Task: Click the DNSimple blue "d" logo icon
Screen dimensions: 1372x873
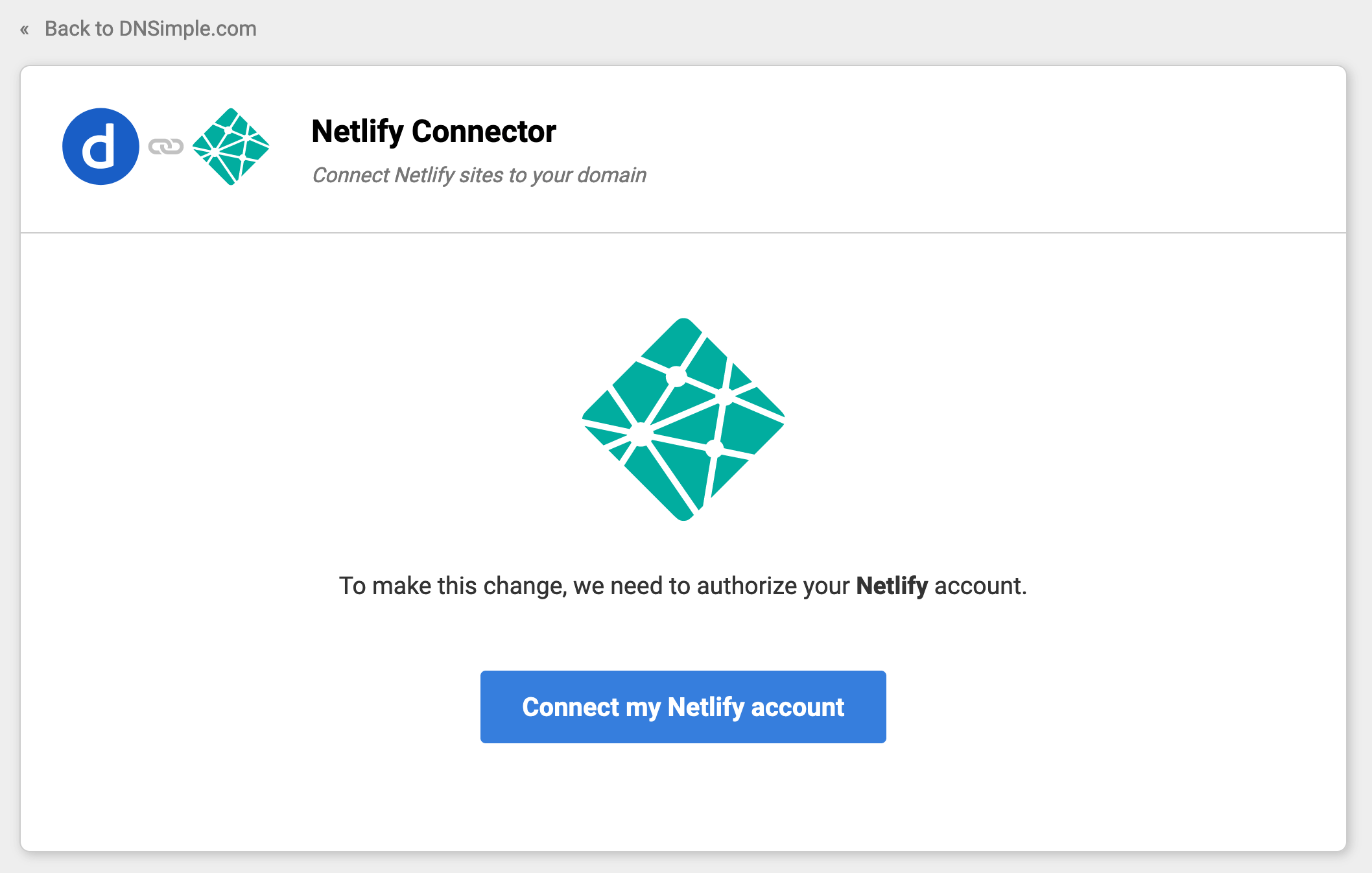Action: [x=101, y=147]
